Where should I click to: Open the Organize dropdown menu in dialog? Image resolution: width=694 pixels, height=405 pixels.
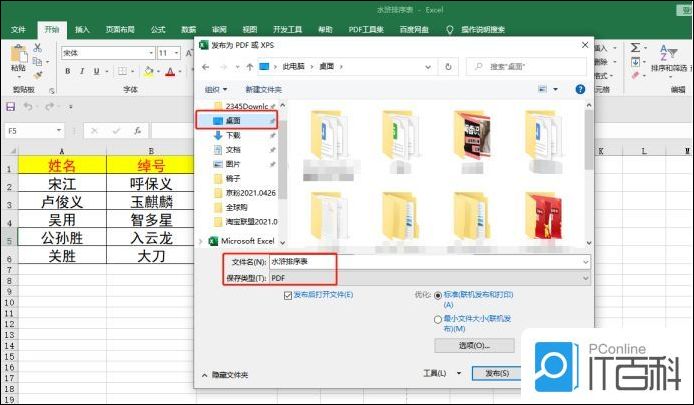coord(216,89)
